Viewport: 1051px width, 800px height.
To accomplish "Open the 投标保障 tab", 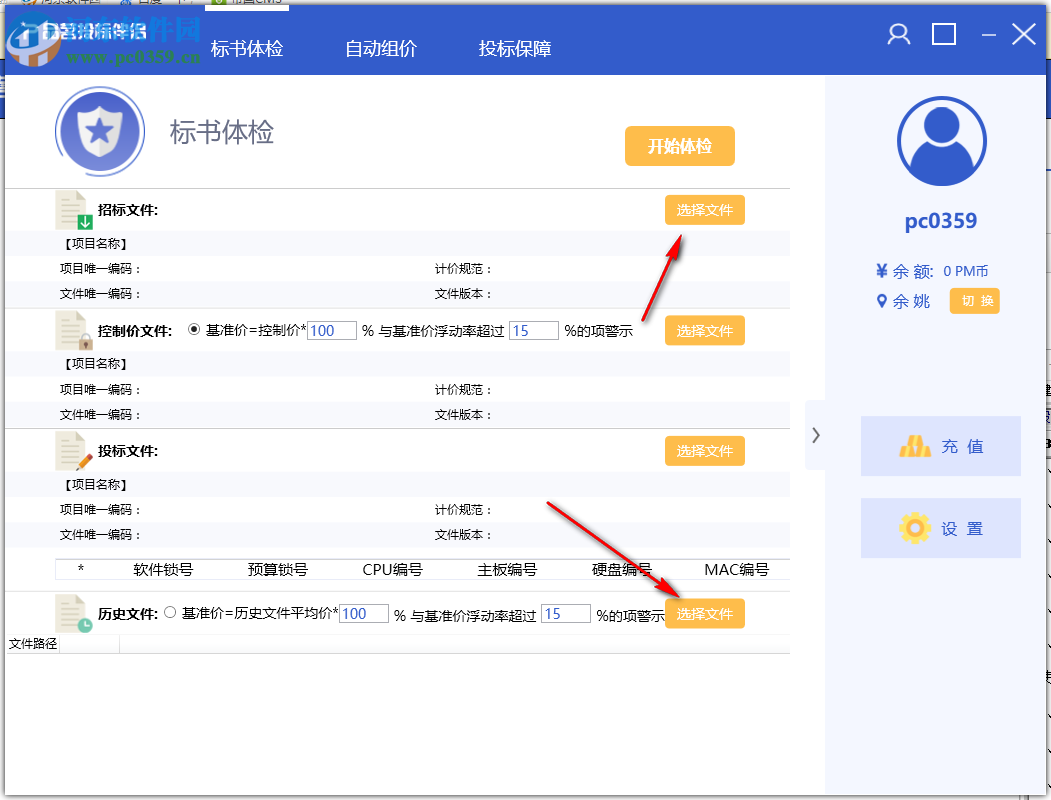I will tap(514, 46).
